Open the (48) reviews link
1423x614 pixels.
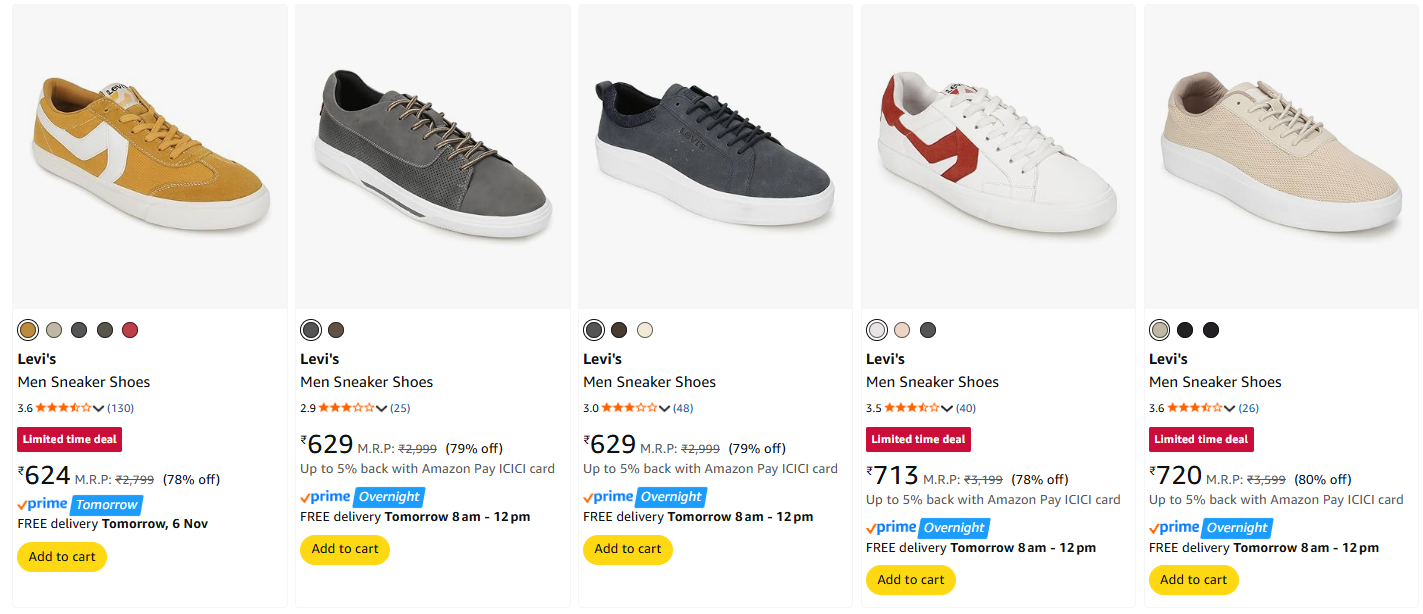pyautogui.click(x=683, y=408)
